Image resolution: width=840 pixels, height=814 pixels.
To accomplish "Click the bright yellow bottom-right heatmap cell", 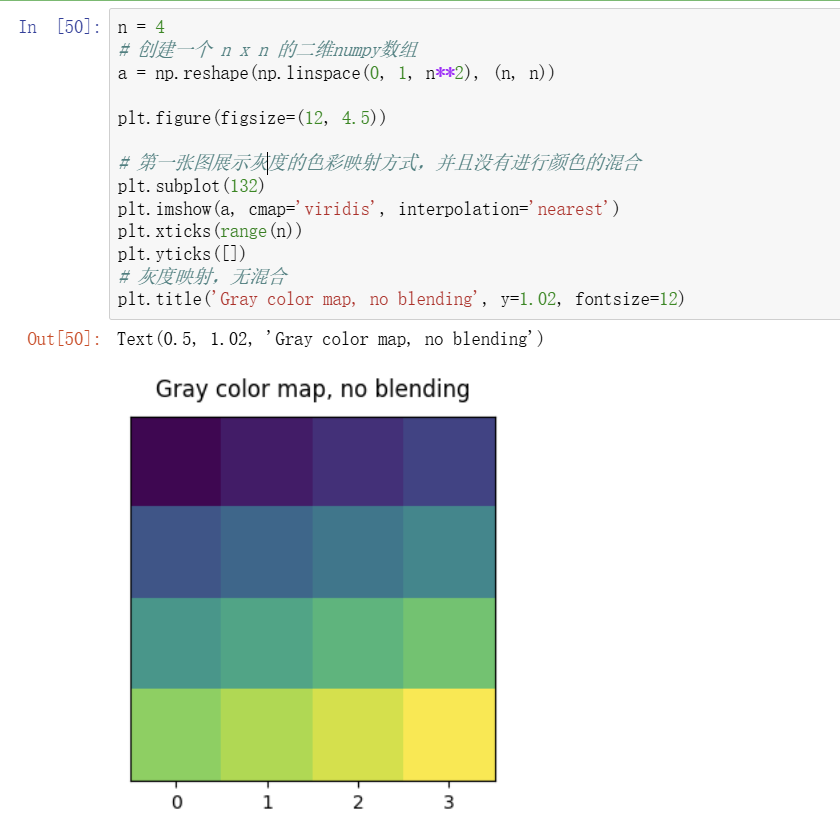I will (449, 734).
